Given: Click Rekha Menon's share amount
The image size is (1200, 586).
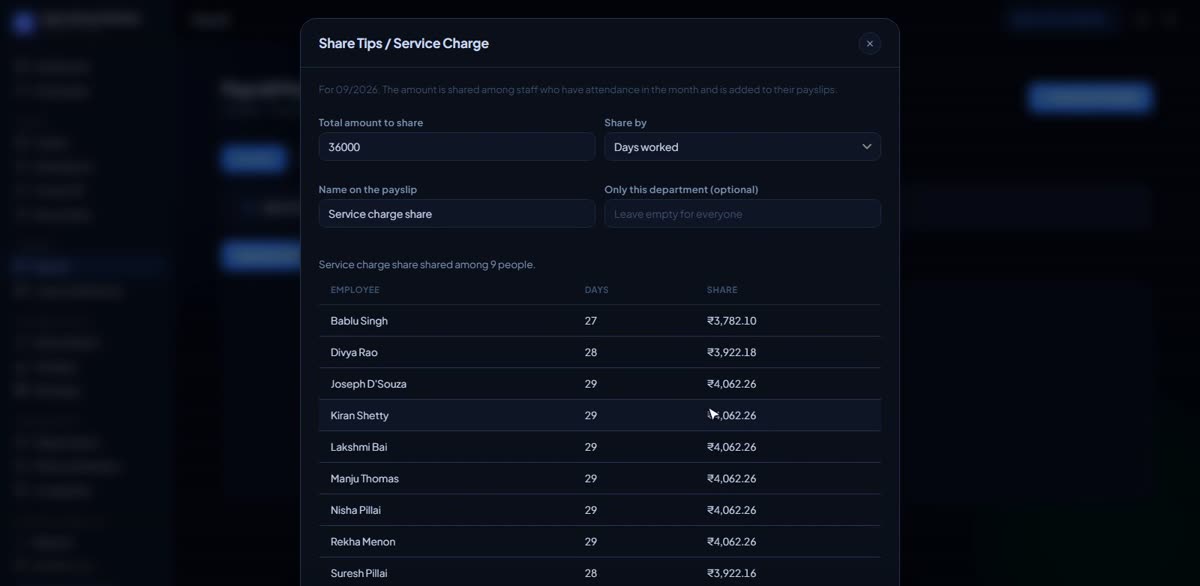Looking at the screenshot, I should (x=732, y=542).
